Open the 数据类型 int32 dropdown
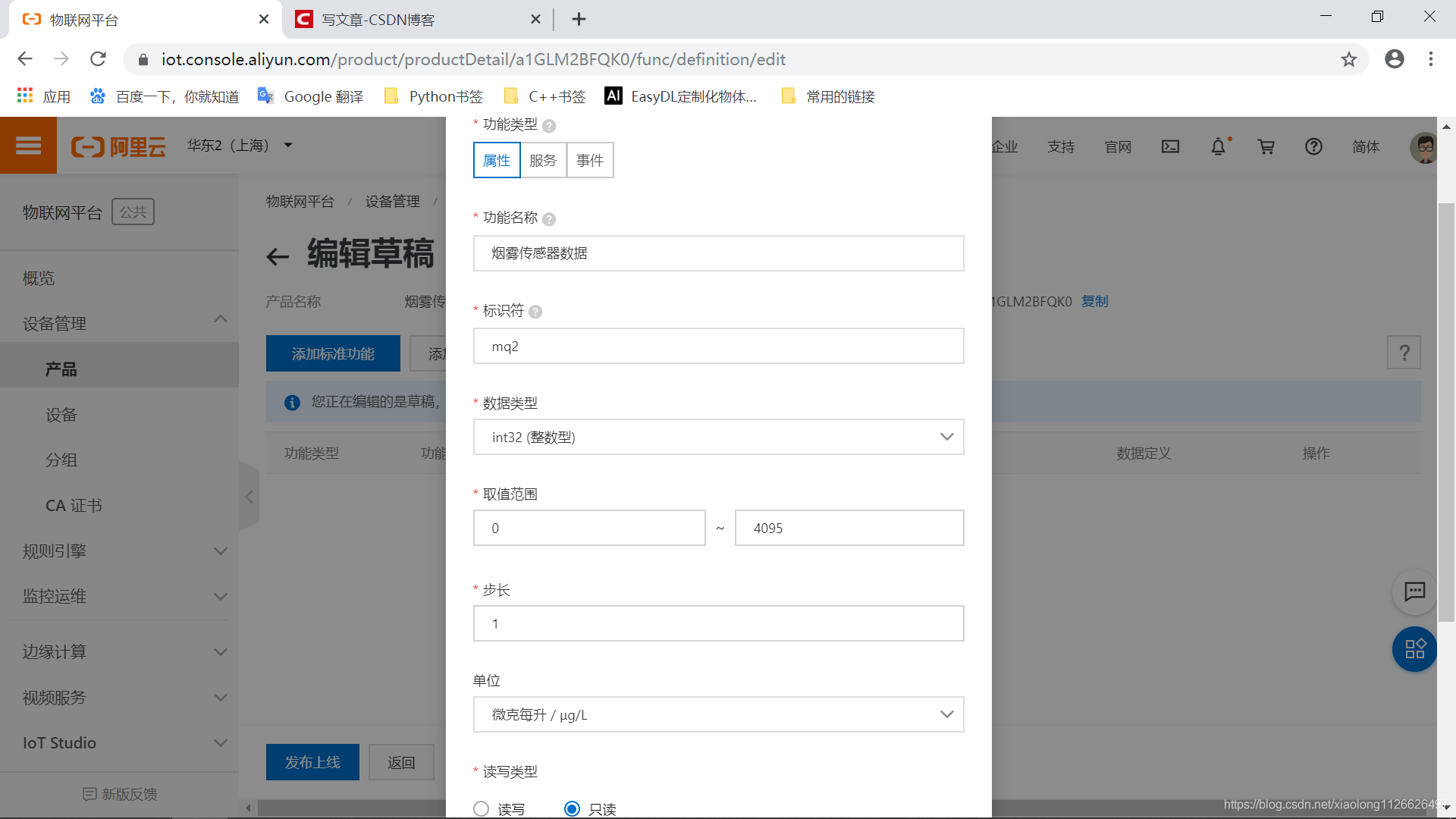Image resolution: width=1456 pixels, height=819 pixels. (718, 437)
